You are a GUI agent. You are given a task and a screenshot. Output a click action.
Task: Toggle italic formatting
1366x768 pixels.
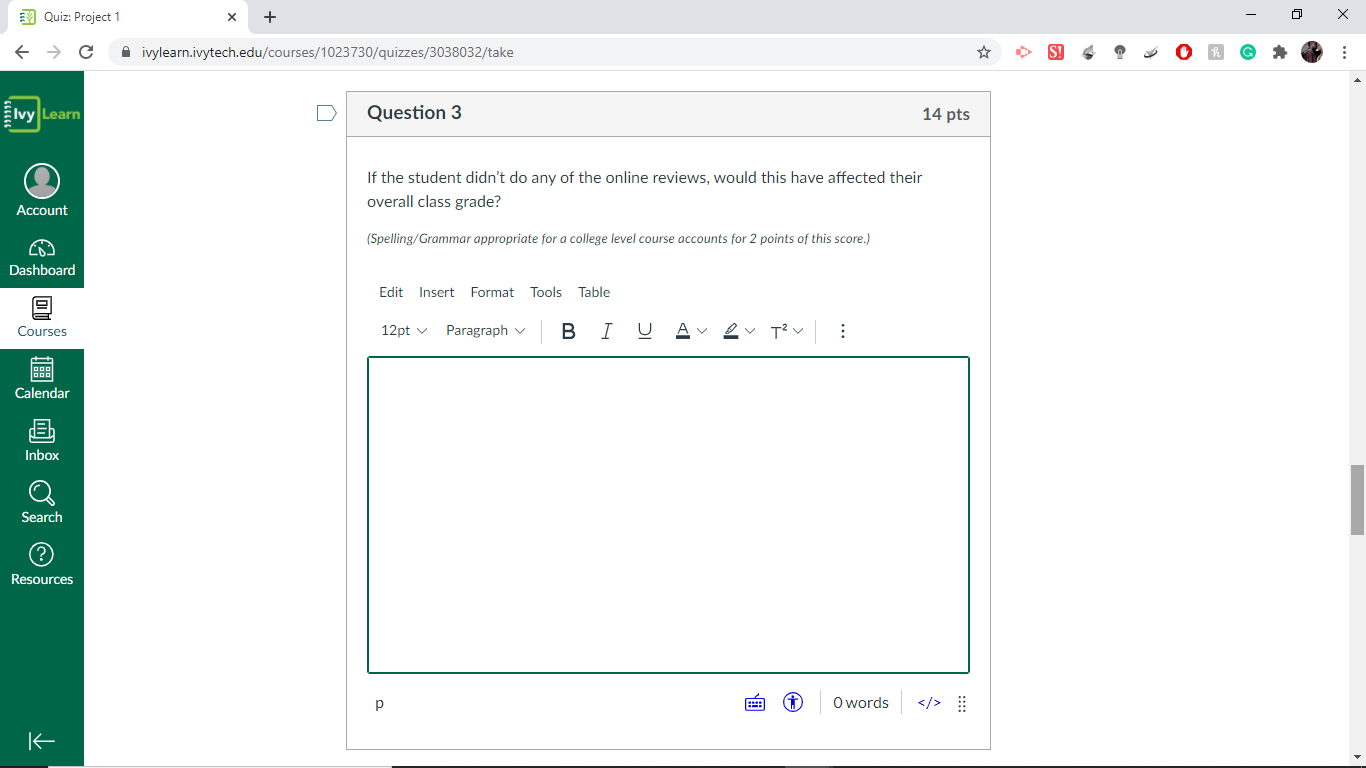click(x=606, y=330)
